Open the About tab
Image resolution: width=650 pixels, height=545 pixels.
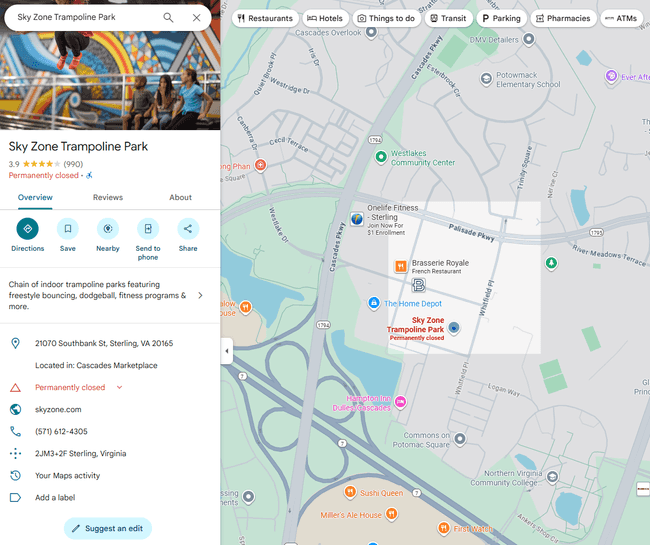click(x=180, y=198)
